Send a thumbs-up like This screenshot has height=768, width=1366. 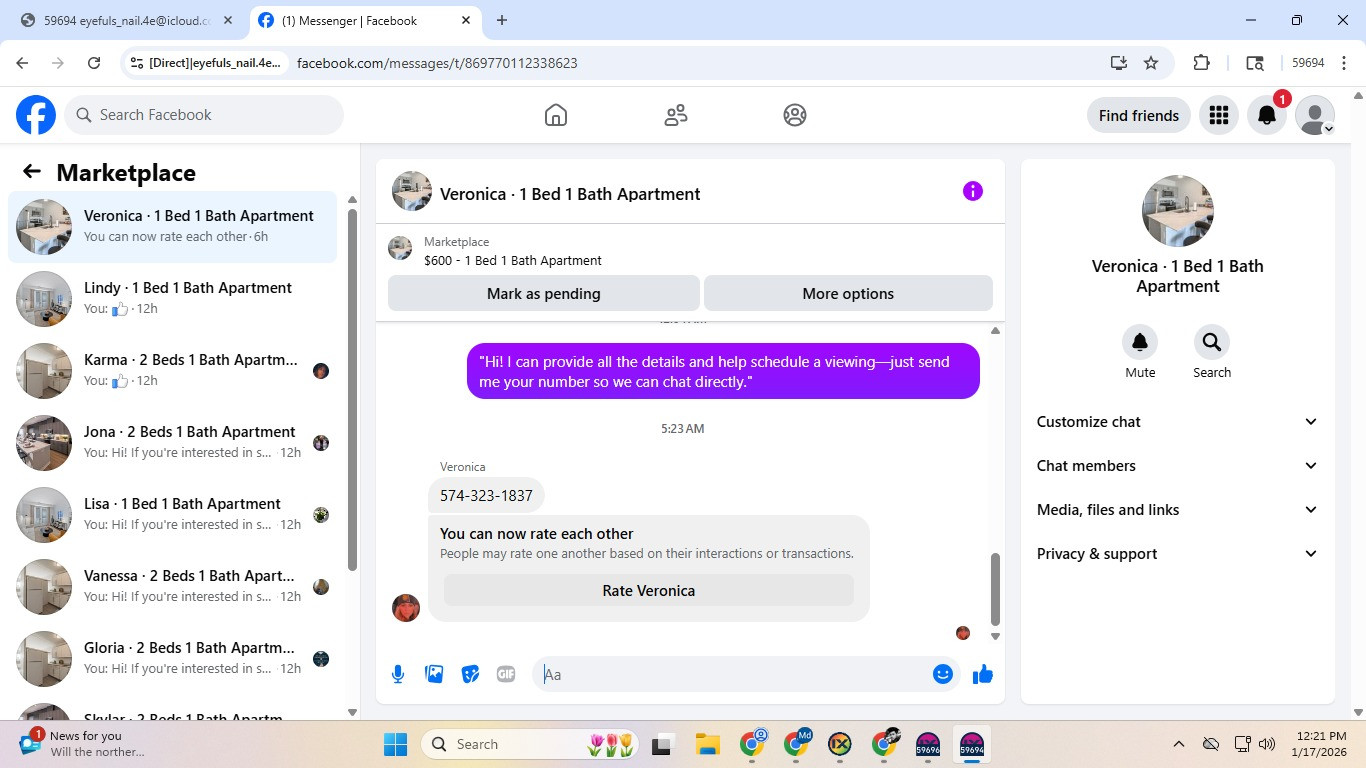click(x=983, y=674)
